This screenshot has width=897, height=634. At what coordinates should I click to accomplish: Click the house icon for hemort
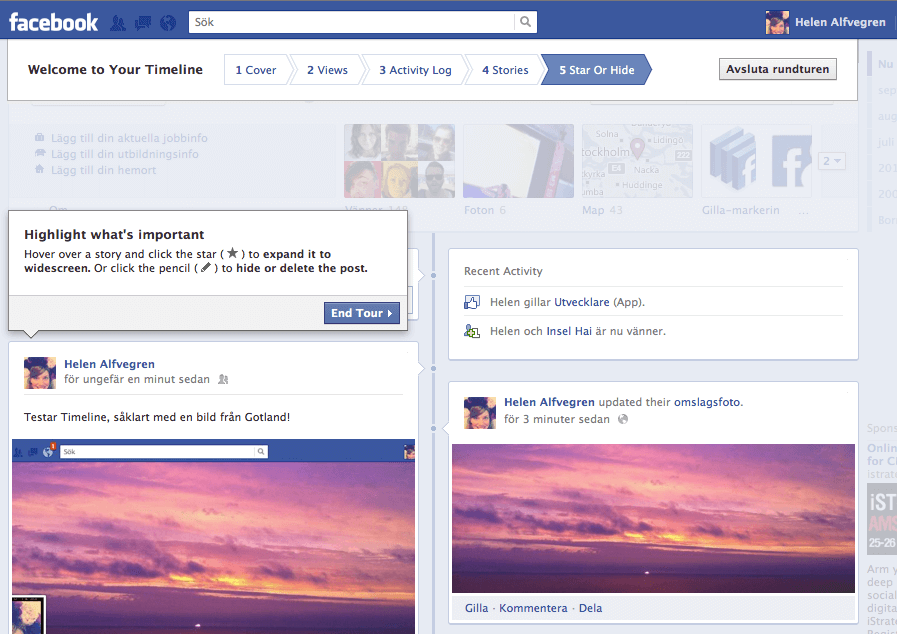[39, 169]
